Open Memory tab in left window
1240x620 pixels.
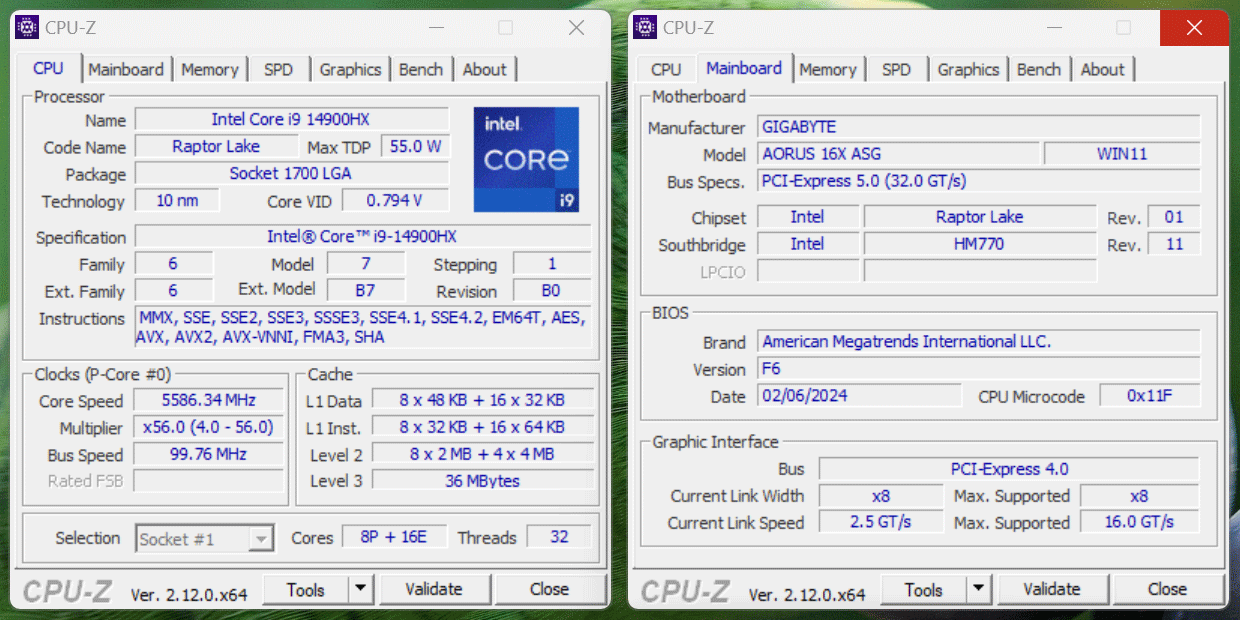click(210, 70)
